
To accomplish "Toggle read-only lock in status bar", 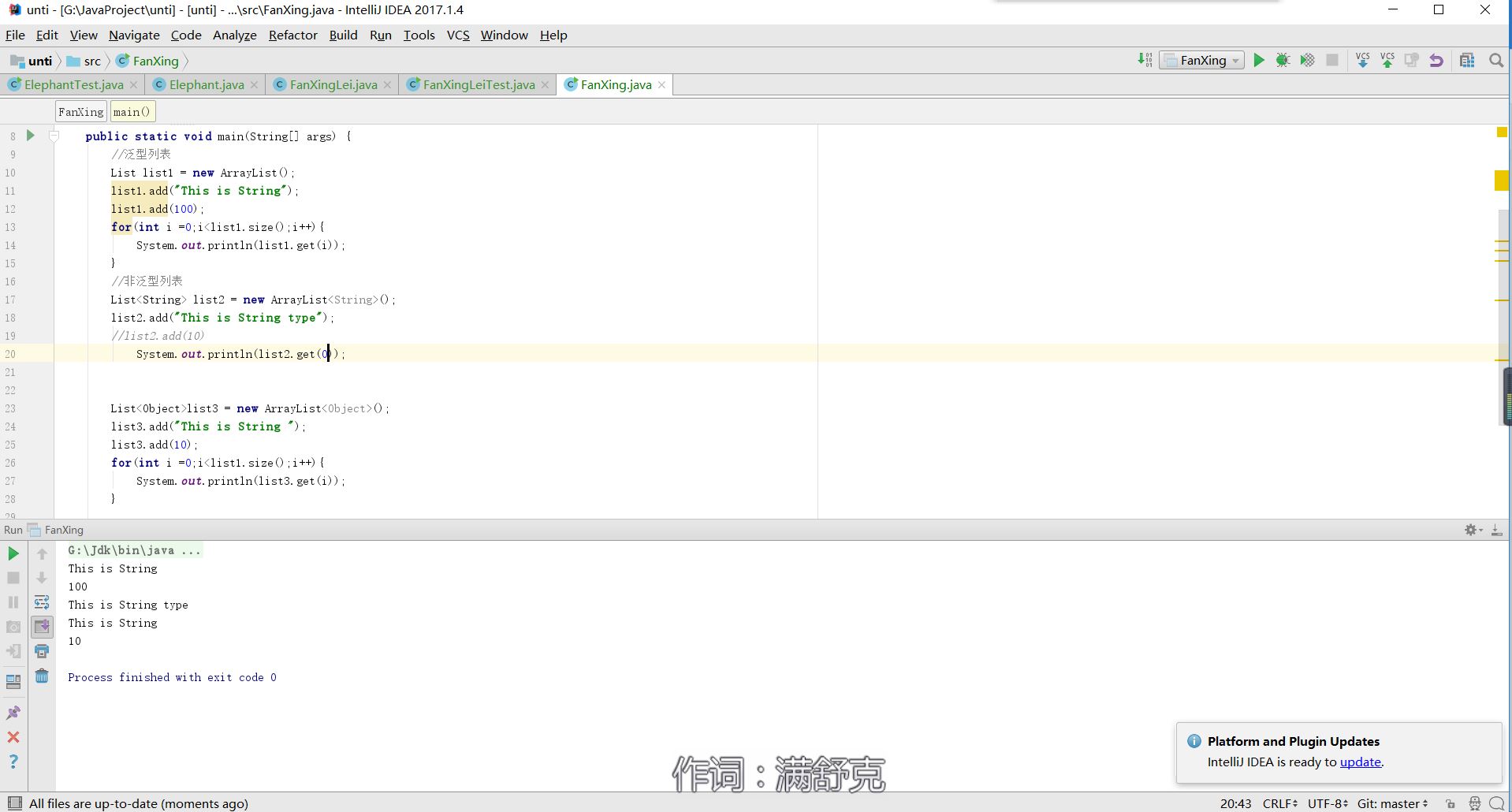I will (1451, 804).
